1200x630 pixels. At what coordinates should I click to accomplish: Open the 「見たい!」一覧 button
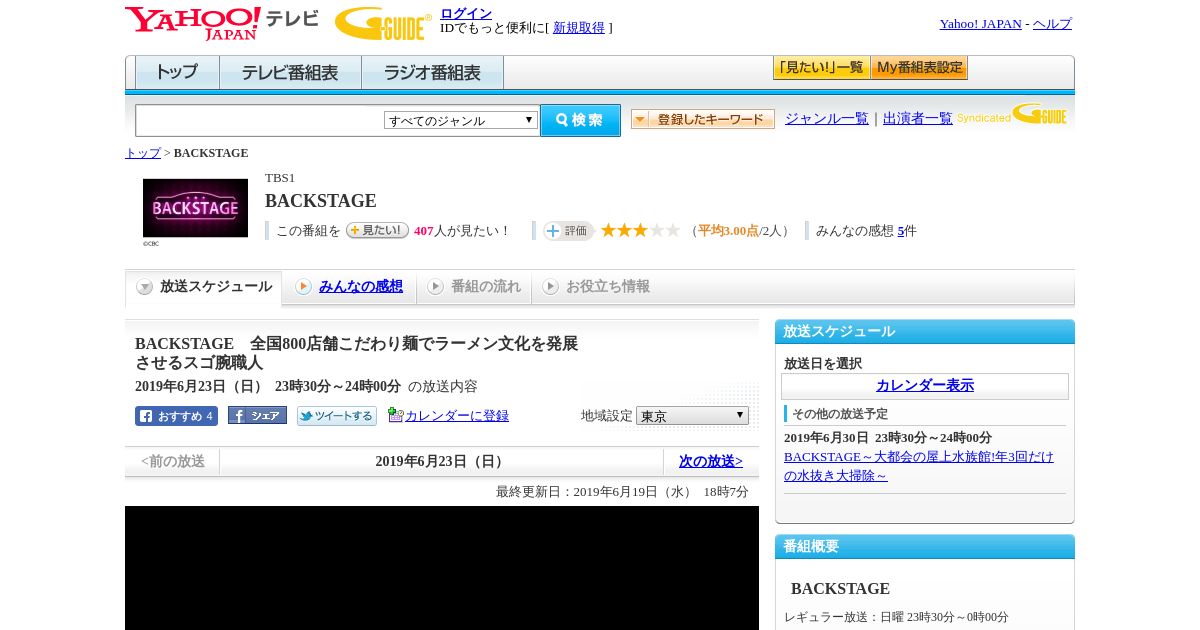point(821,68)
